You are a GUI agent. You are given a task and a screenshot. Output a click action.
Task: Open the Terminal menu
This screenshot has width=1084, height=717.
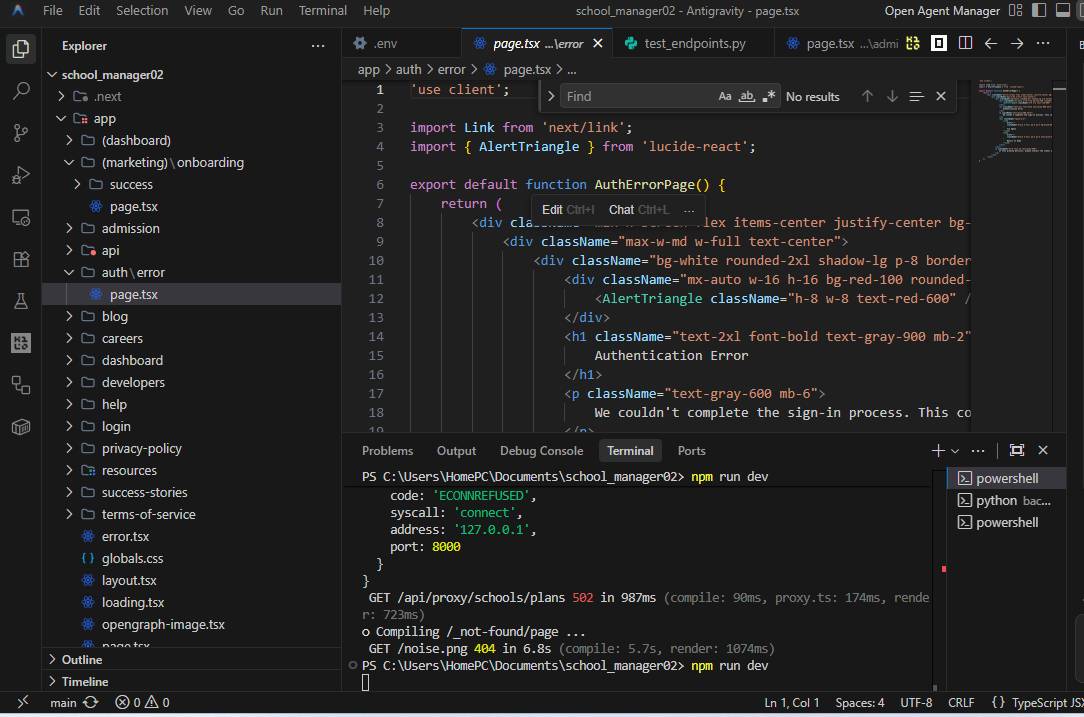click(x=322, y=10)
